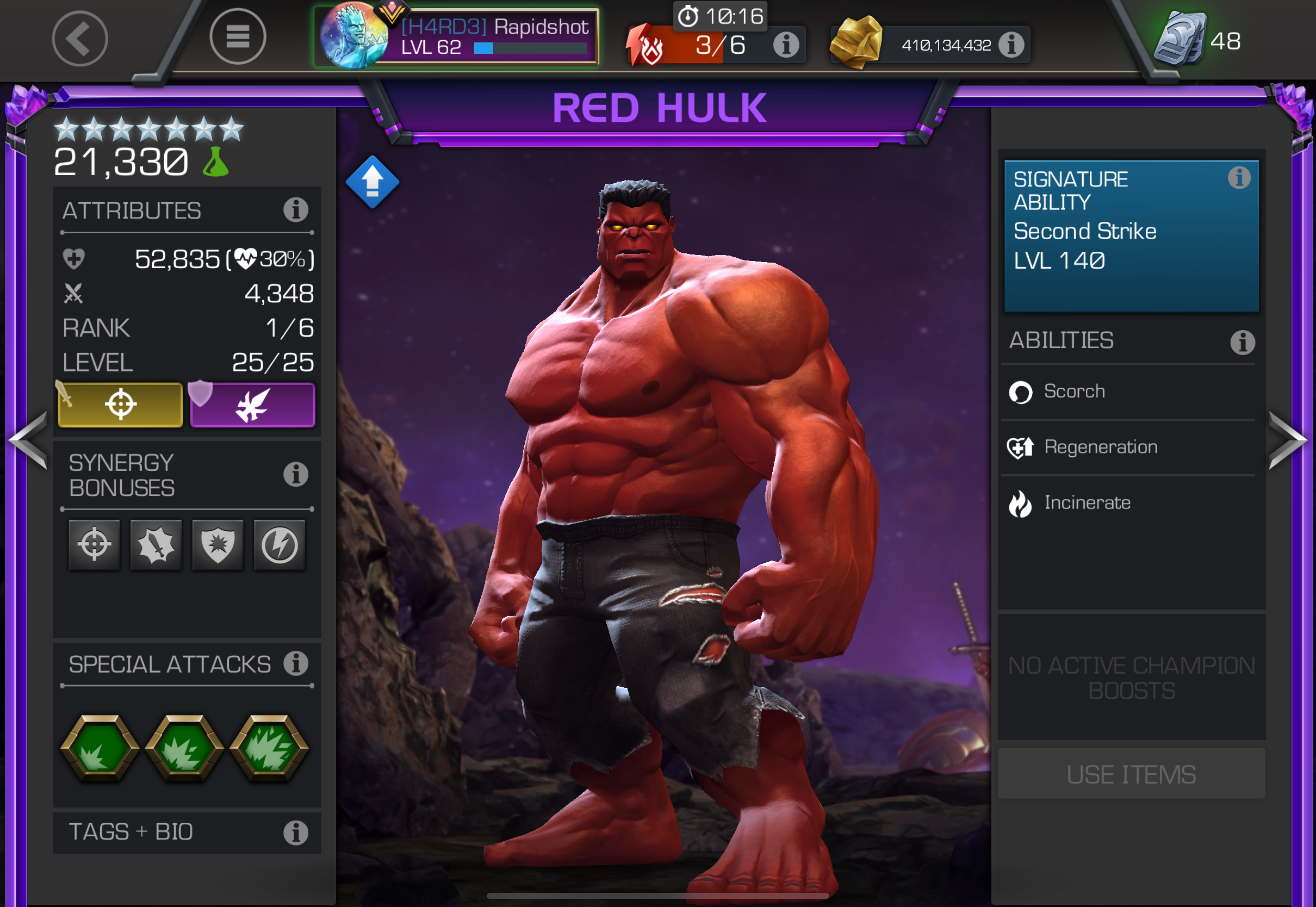Open Synergy Bonuses info icon
1316x907 pixels.
point(295,474)
